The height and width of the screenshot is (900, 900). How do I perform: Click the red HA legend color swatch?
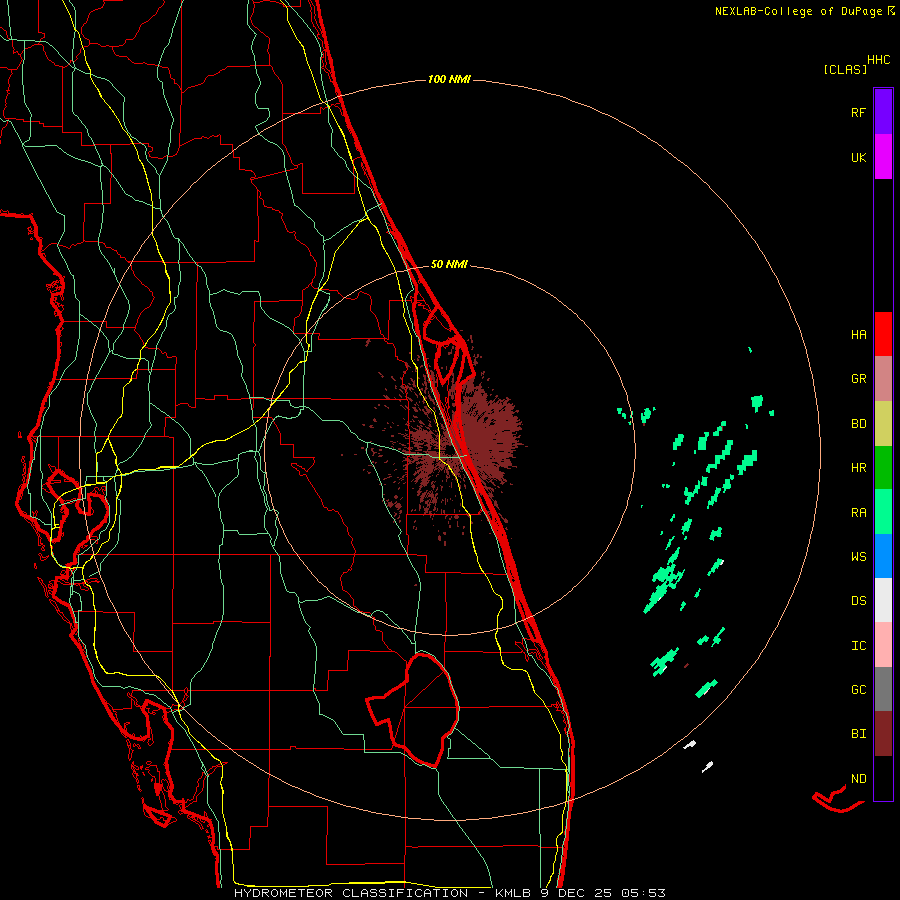pyautogui.click(x=883, y=334)
